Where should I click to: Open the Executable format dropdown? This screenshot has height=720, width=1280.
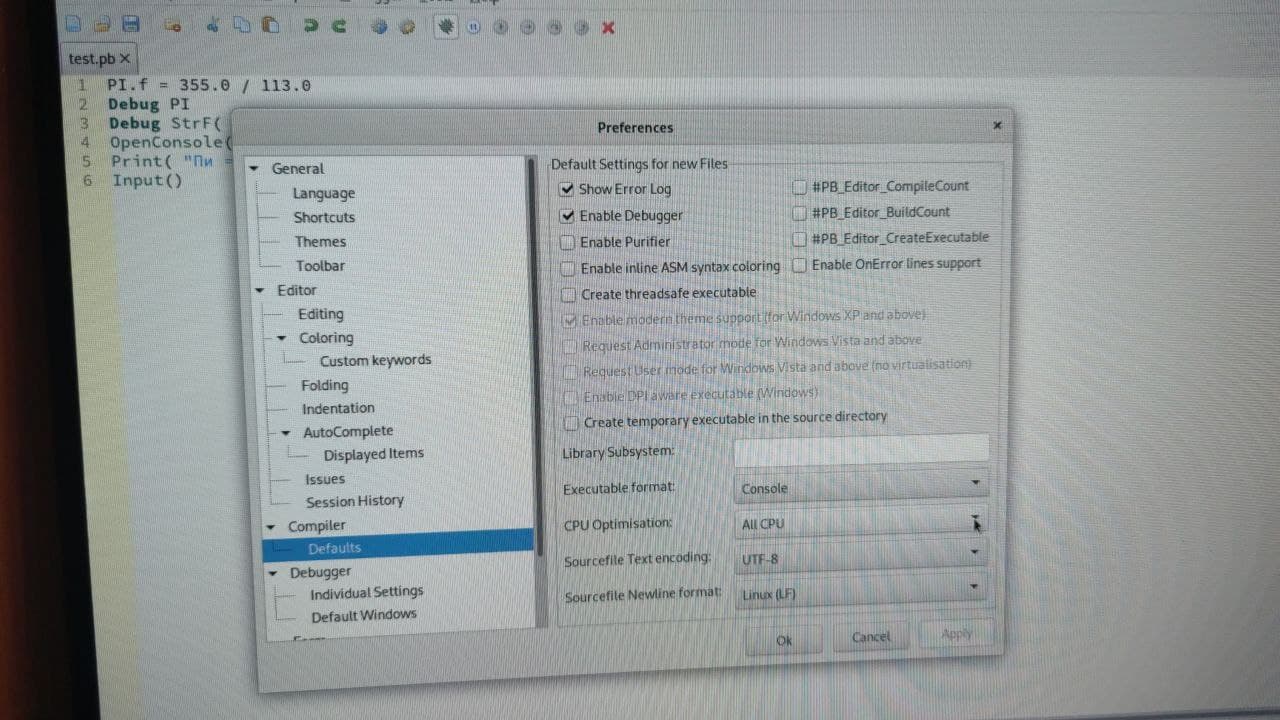[x=861, y=487]
